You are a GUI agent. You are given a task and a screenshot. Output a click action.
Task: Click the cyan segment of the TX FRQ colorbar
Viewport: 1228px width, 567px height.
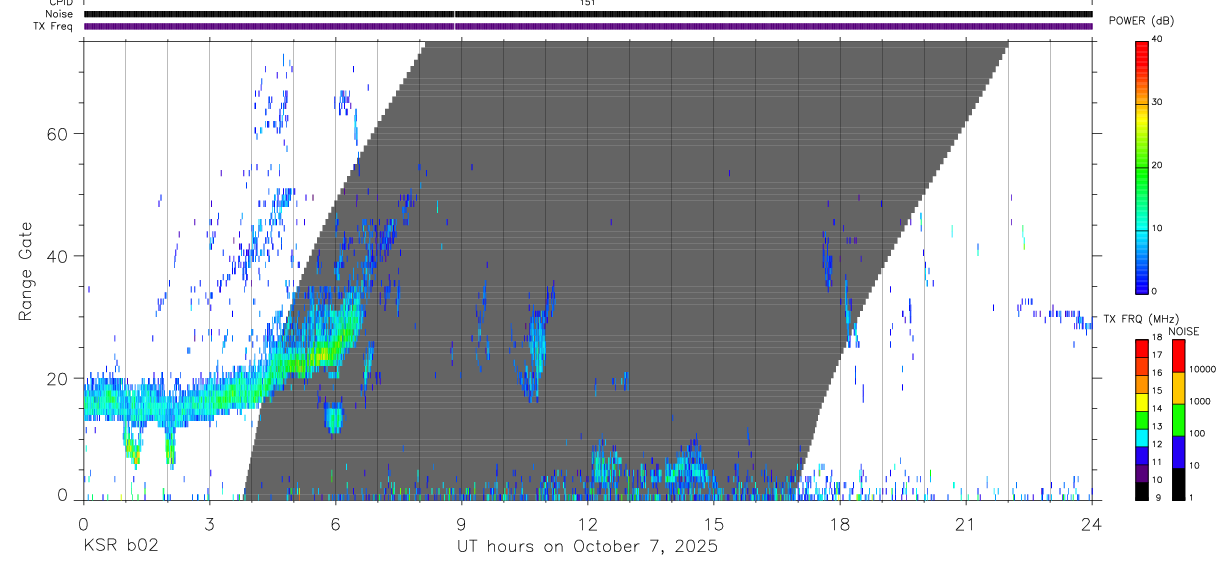click(x=1142, y=437)
